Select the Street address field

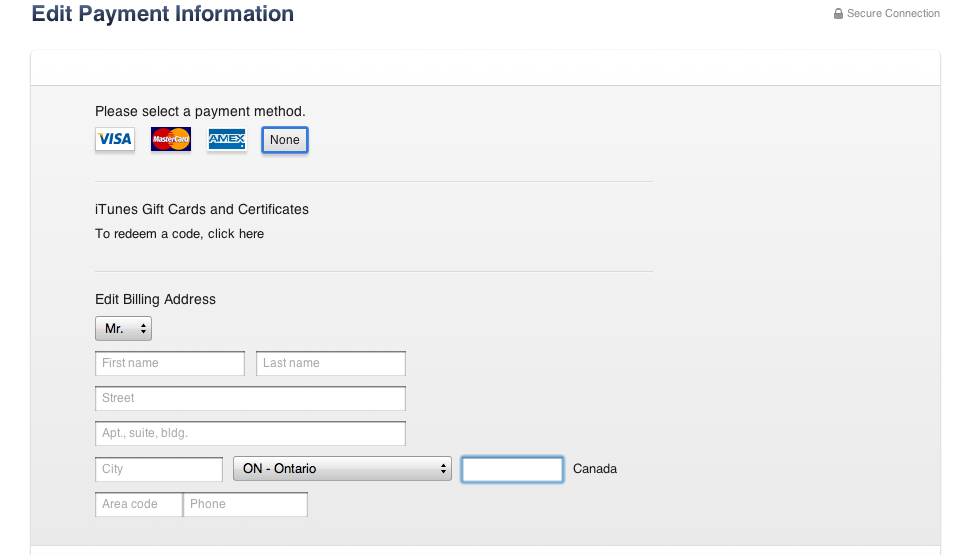point(250,398)
